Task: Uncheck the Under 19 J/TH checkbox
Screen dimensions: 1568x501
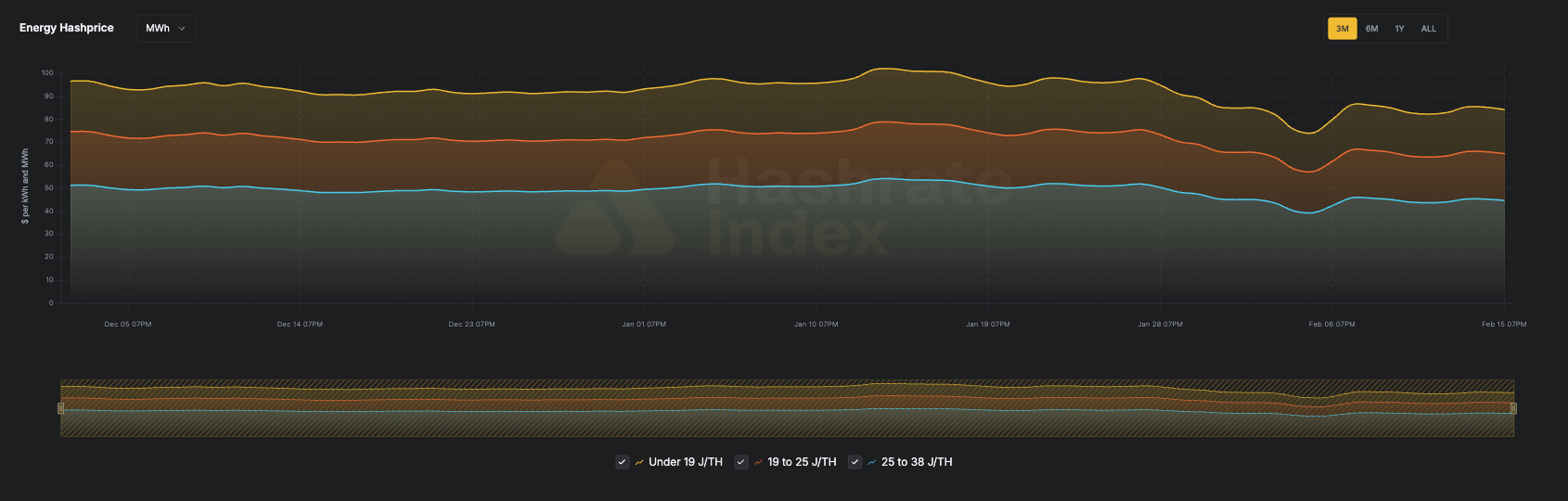Action: pyautogui.click(x=623, y=462)
